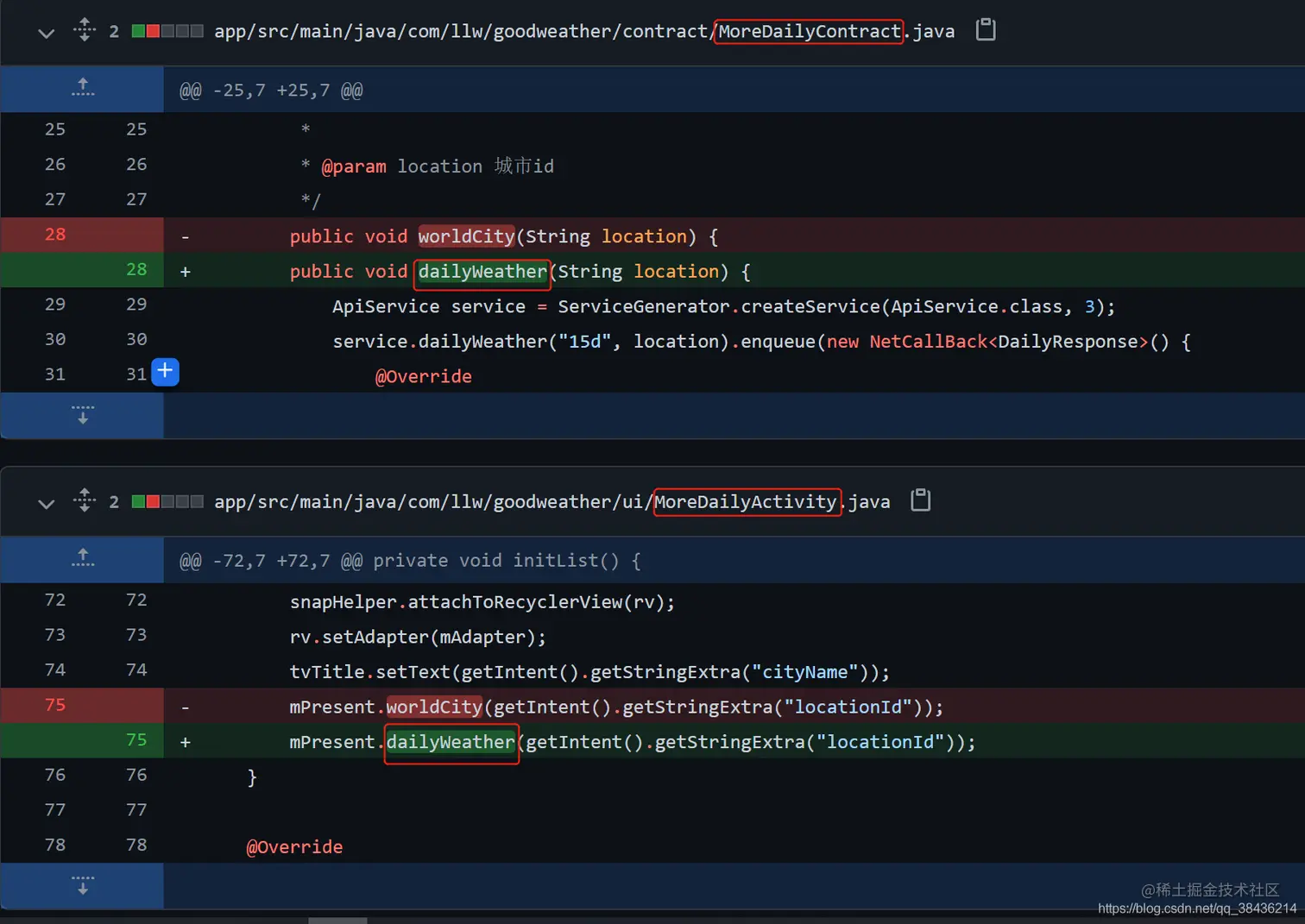Click 'dailyWeather' in added line 28
The image size is (1305, 924).
(x=482, y=272)
